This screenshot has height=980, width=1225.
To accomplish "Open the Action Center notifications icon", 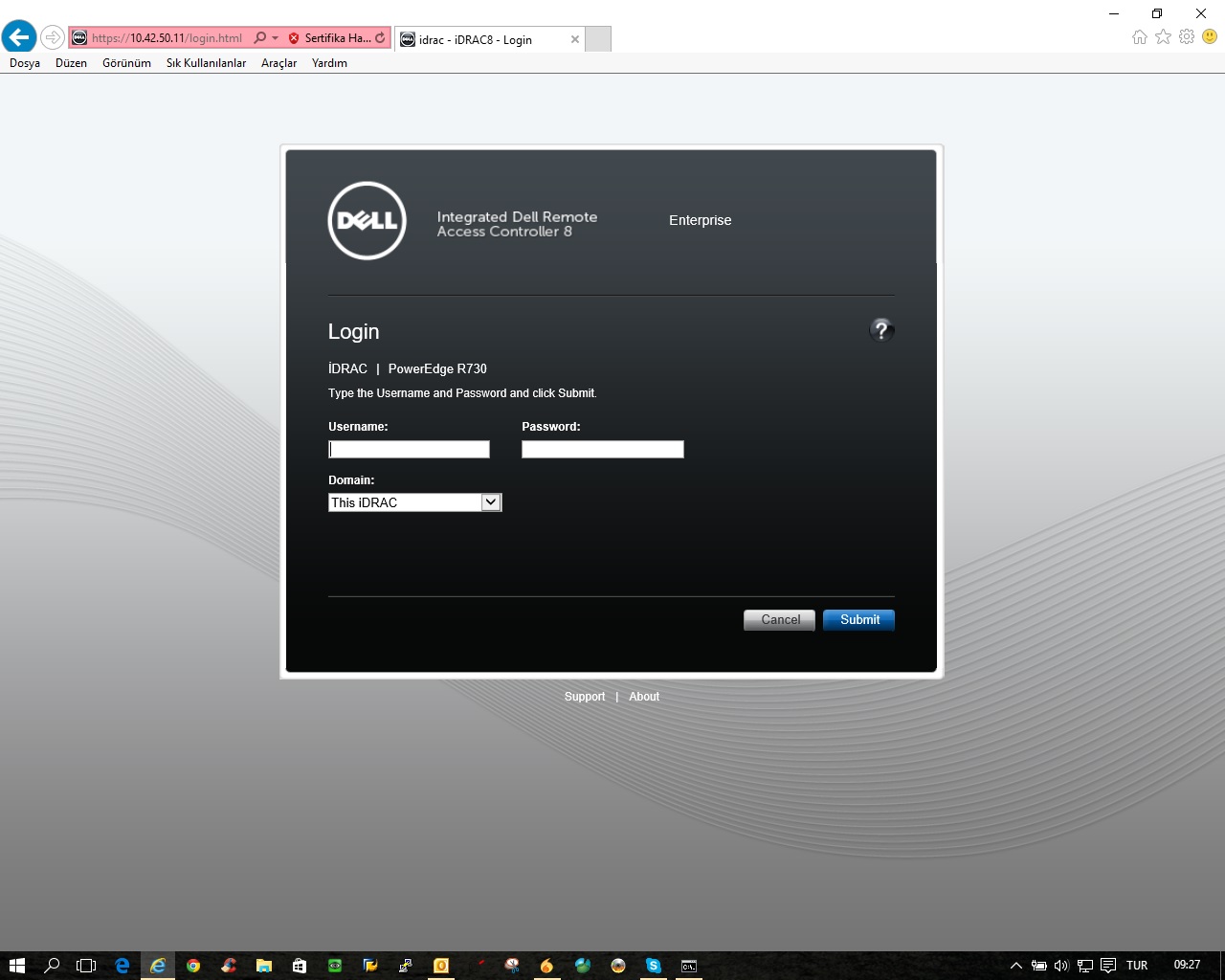I will [1108, 966].
